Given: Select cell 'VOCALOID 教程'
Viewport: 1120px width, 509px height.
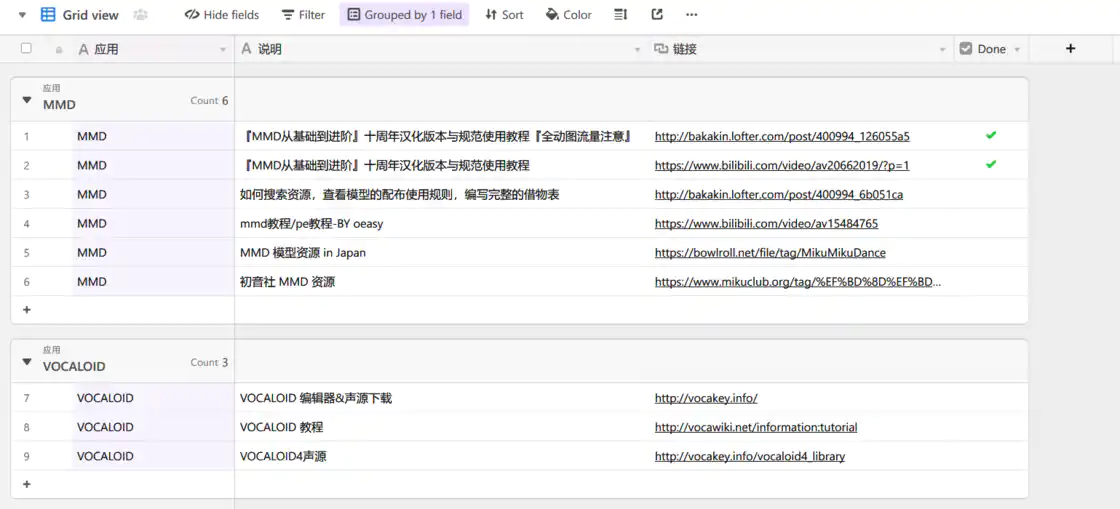Looking at the screenshot, I should coord(441,428).
